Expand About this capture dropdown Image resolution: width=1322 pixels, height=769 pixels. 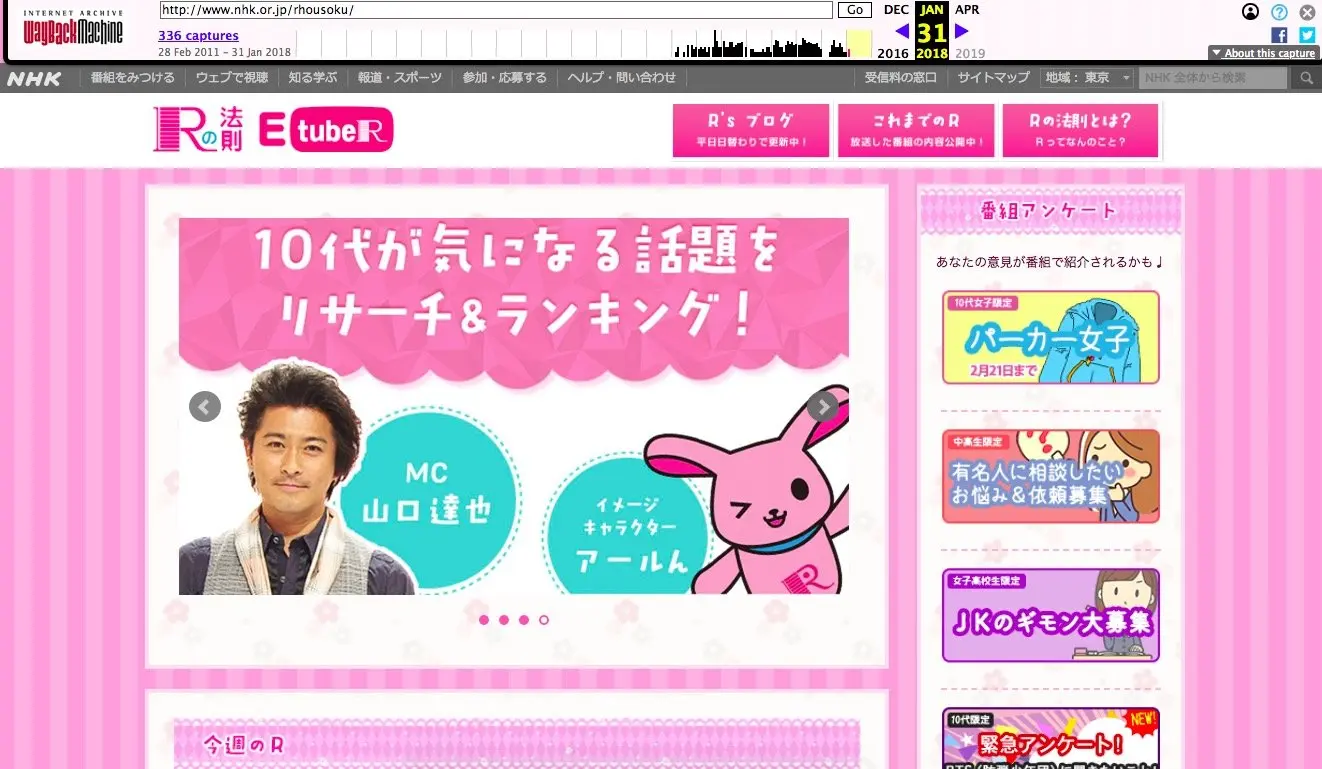(x=1264, y=53)
